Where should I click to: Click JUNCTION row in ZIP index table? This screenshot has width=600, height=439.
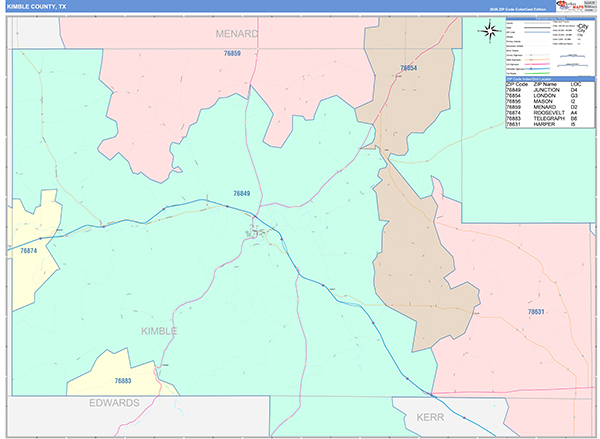click(550, 90)
